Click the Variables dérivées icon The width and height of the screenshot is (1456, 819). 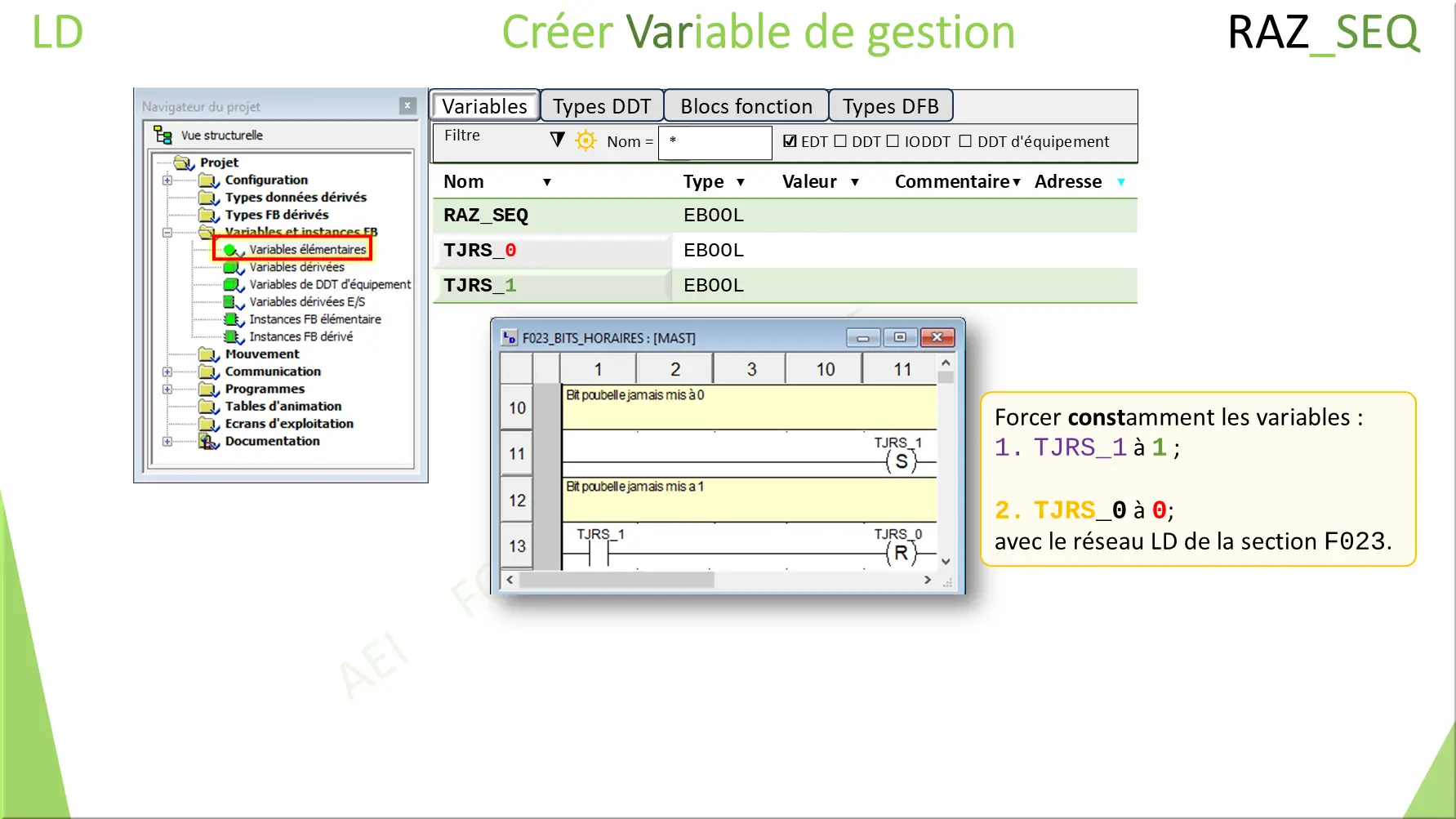pyautogui.click(x=230, y=267)
